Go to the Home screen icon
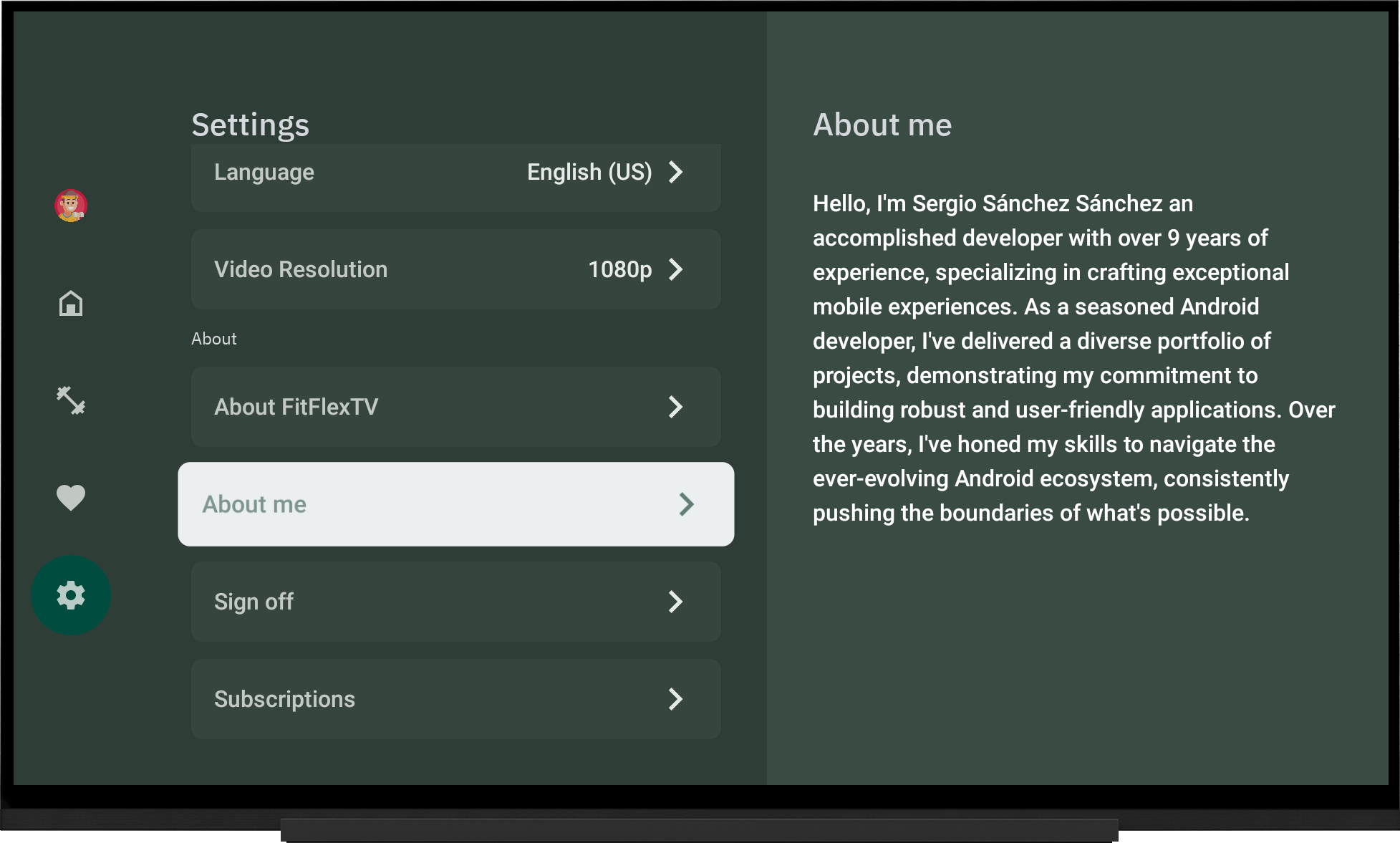1400x843 pixels. 71,304
